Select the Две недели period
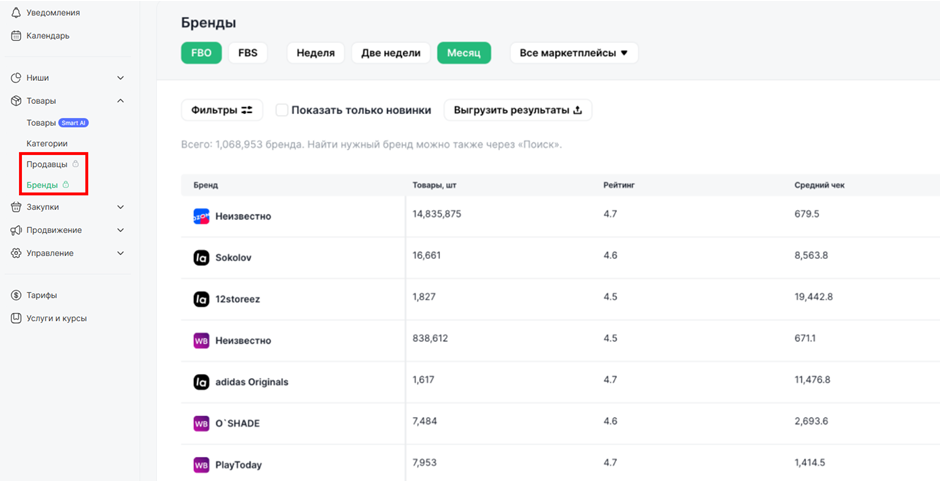The image size is (940, 481). pyautogui.click(x=391, y=53)
